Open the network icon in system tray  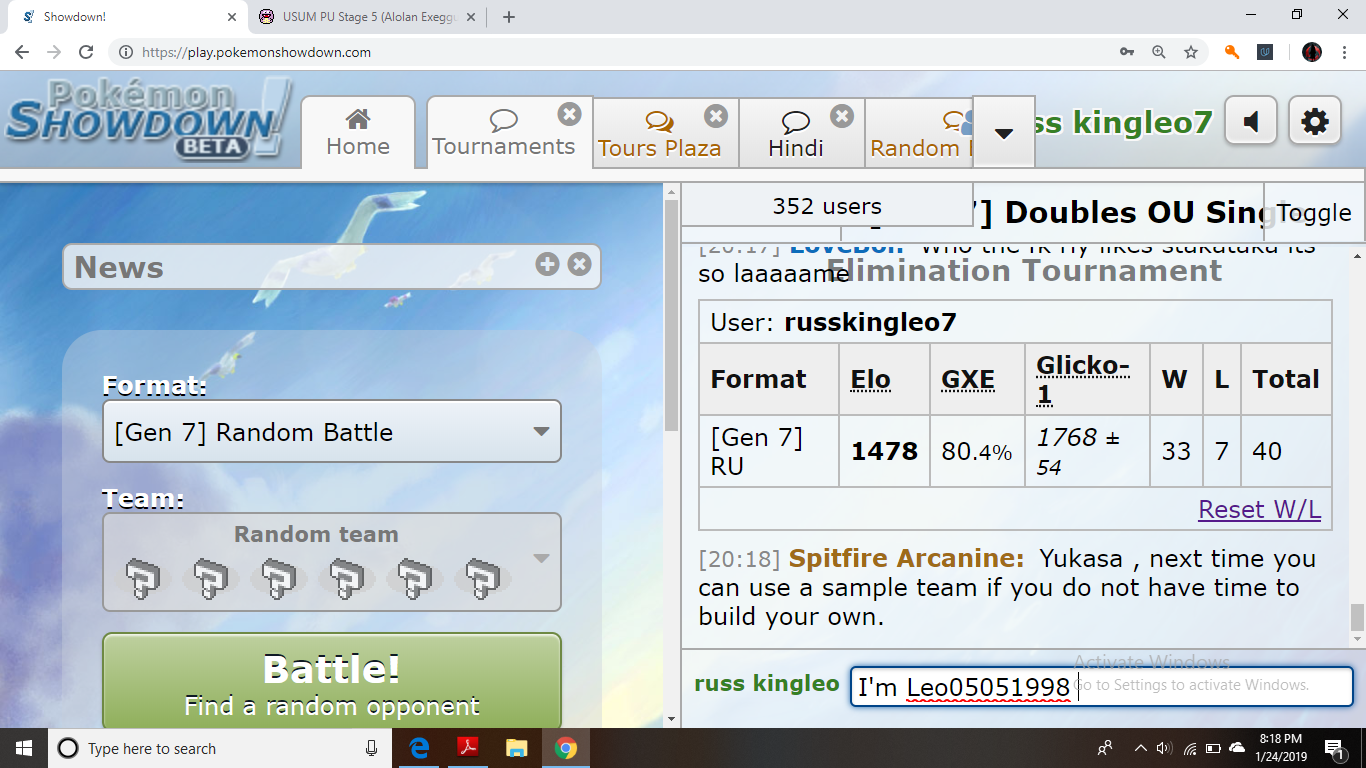click(1189, 748)
